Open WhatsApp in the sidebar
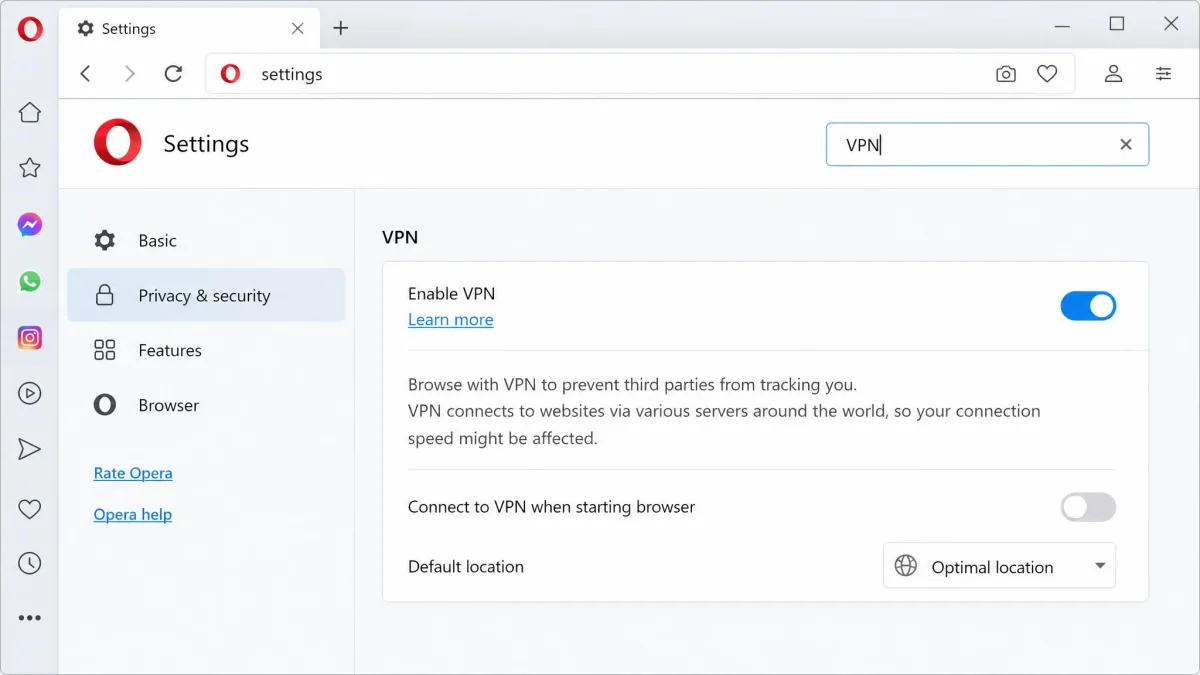Viewport: 1200px width, 675px height. (30, 281)
